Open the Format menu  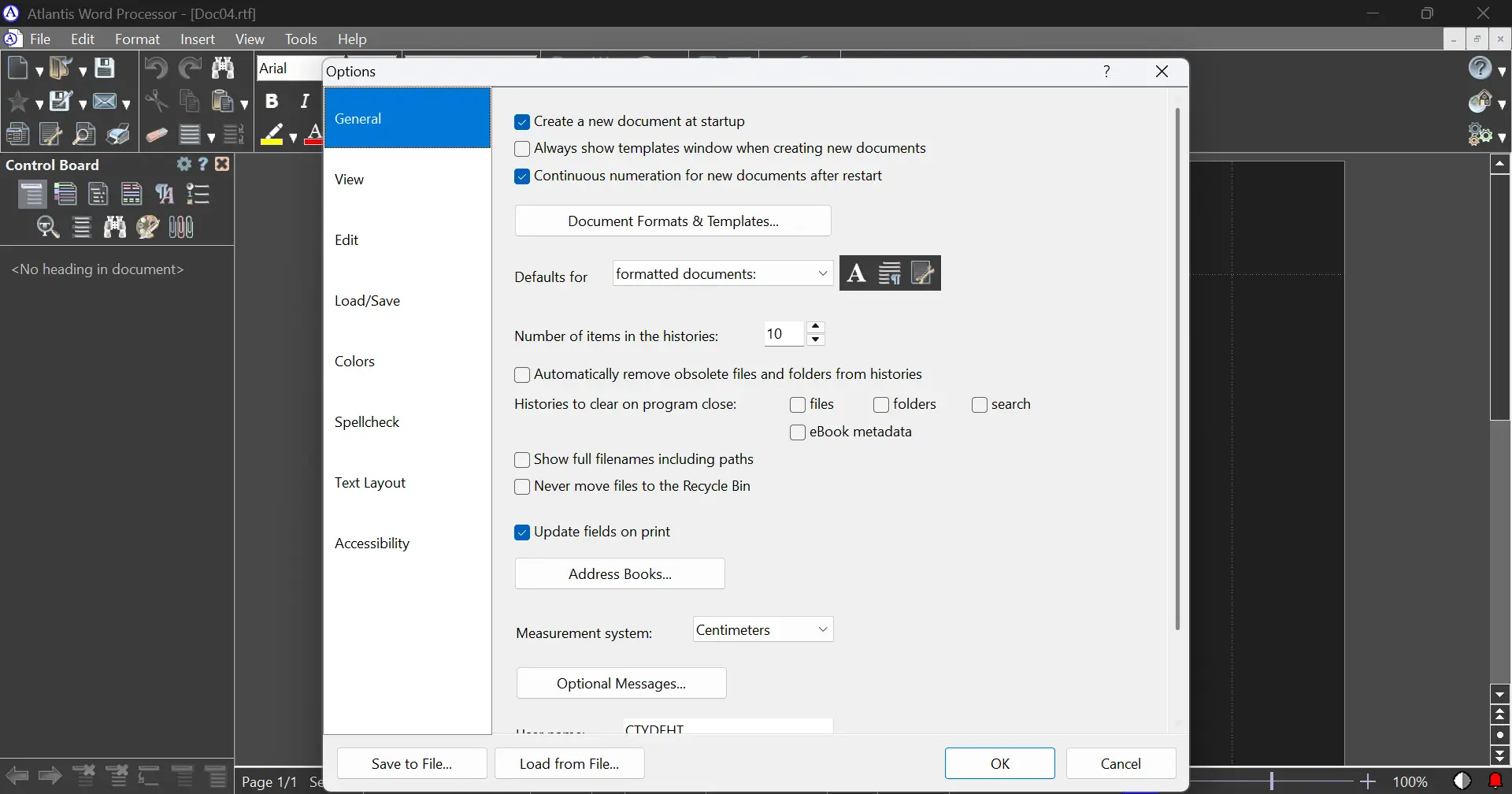[x=137, y=39]
